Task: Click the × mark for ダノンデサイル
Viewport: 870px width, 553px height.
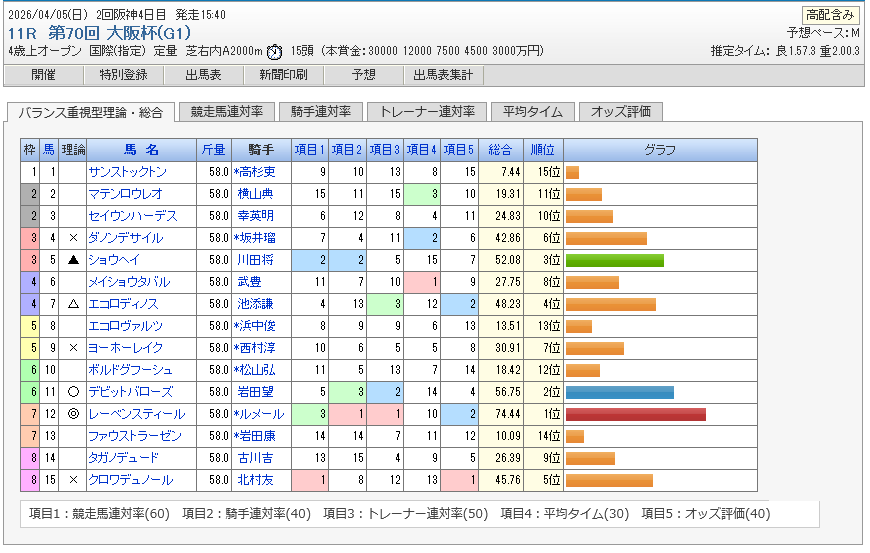Action: click(73, 238)
